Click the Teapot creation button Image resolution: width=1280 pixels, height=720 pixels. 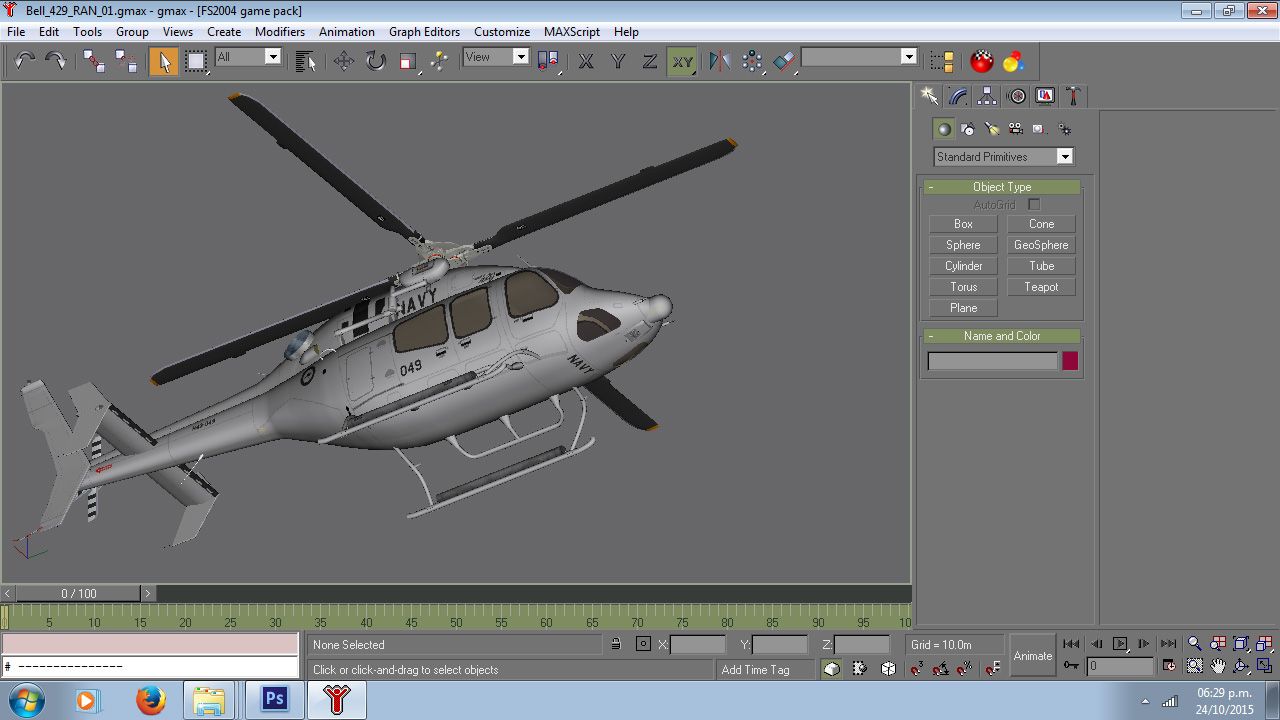click(x=1041, y=287)
